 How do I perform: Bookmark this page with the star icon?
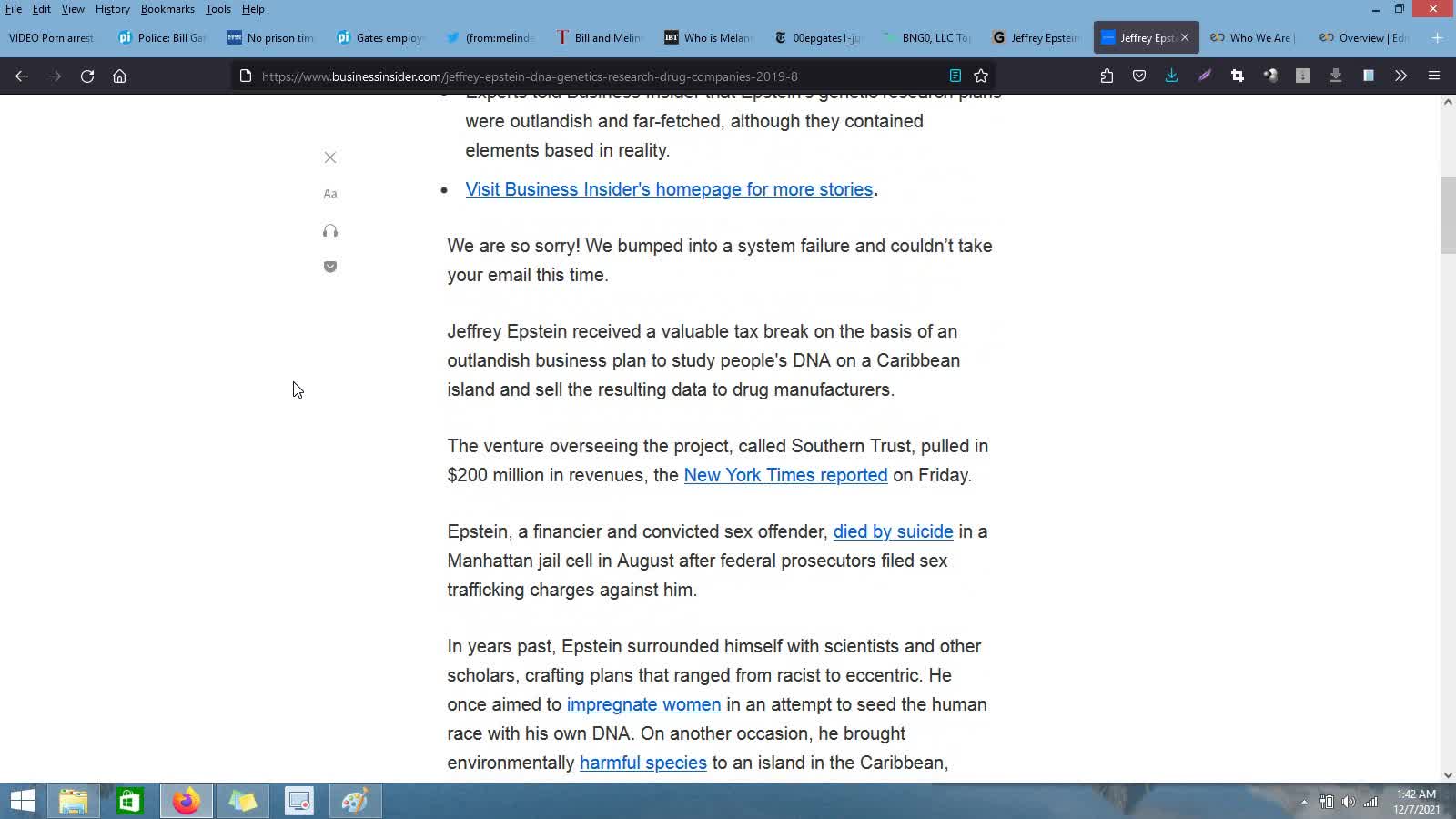(x=981, y=76)
